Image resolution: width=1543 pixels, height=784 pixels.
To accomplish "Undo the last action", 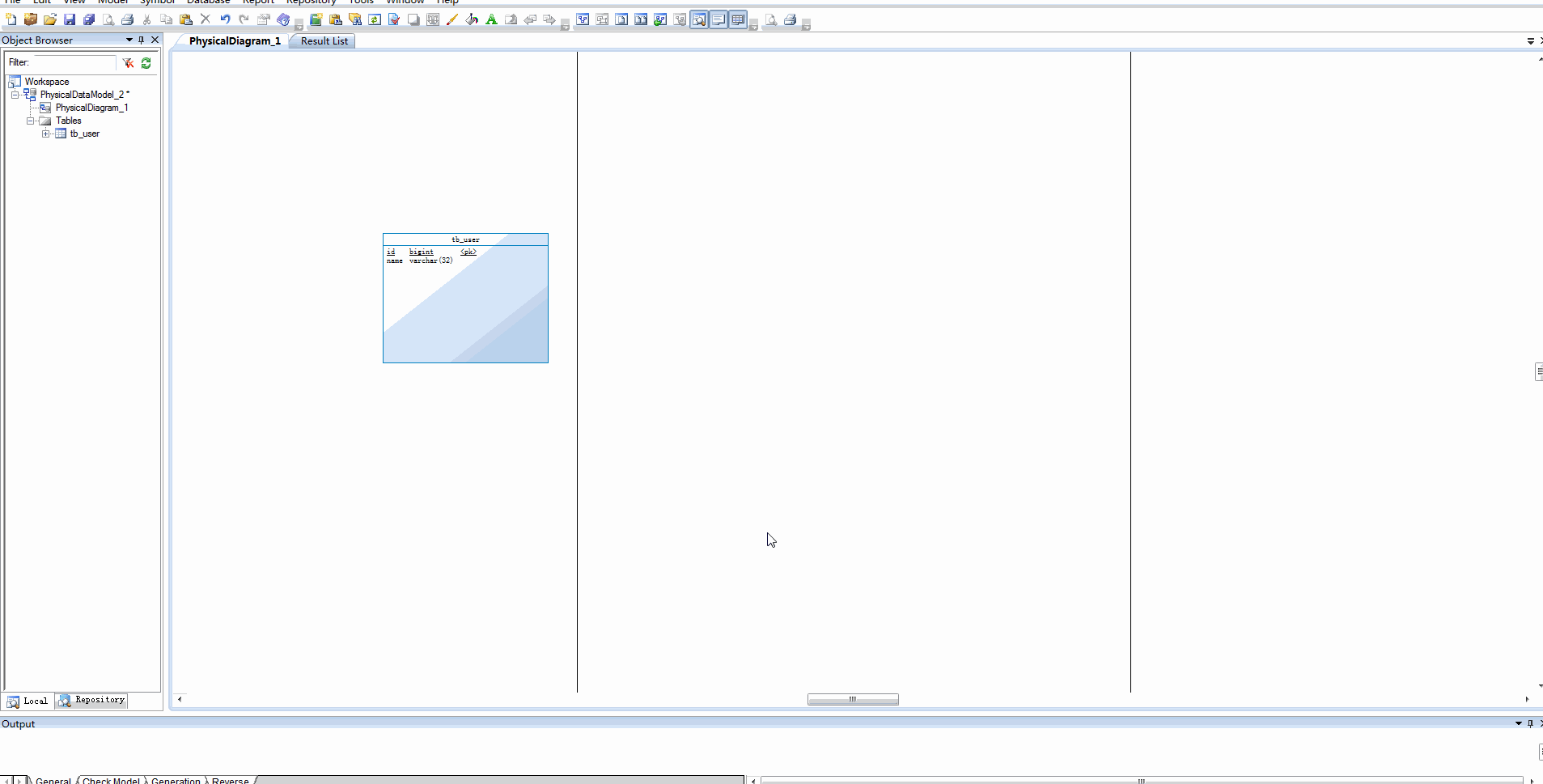I will pyautogui.click(x=225, y=19).
